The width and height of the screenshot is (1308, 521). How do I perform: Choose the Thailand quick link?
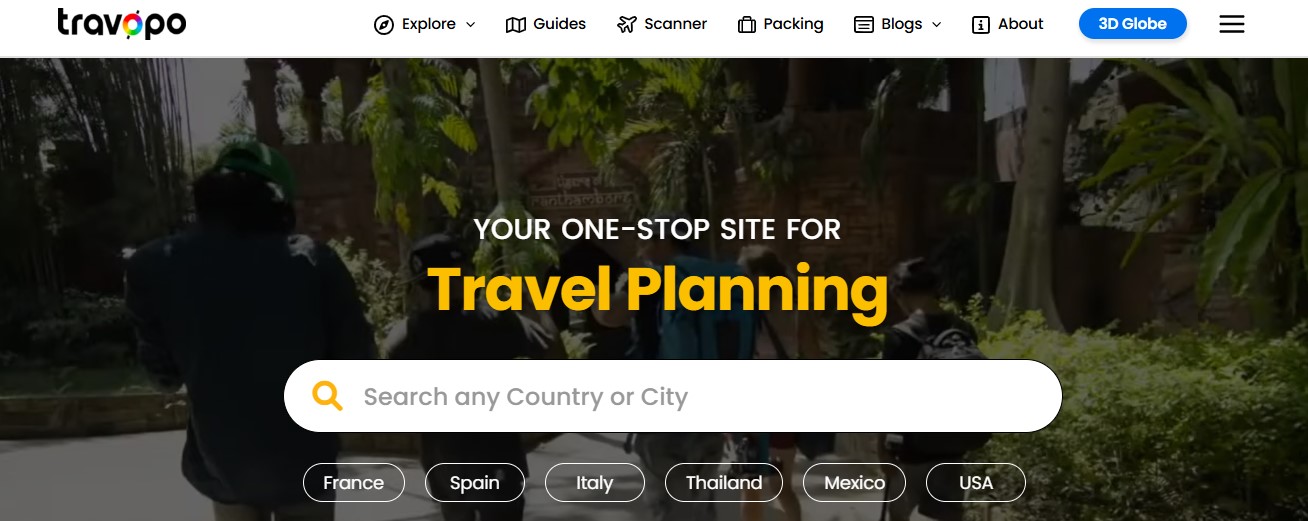point(724,483)
